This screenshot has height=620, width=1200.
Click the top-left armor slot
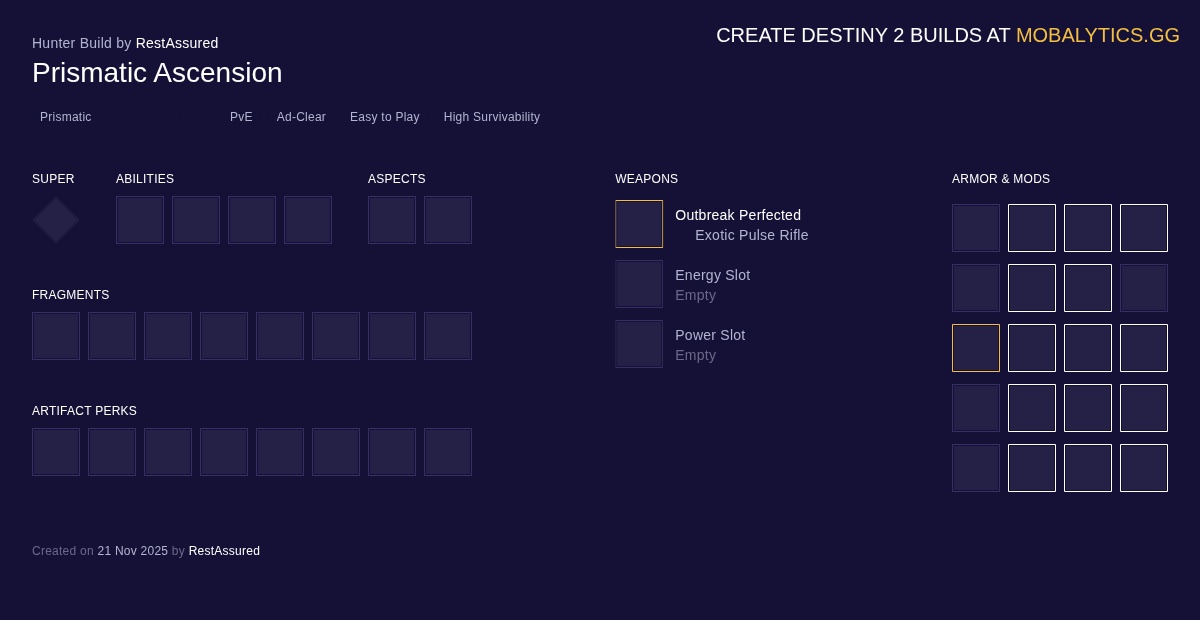[x=976, y=228]
